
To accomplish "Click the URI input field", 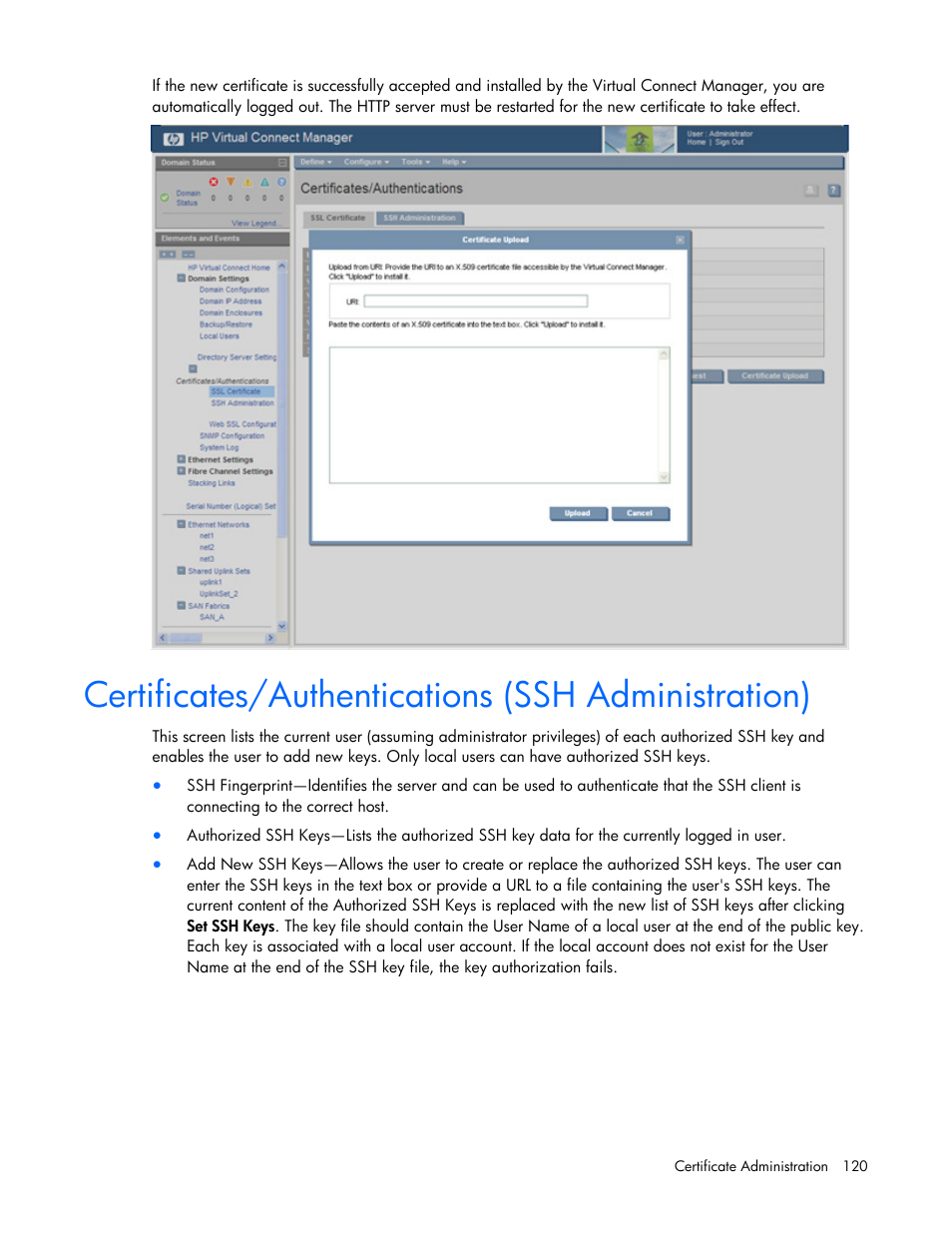I will point(476,301).
